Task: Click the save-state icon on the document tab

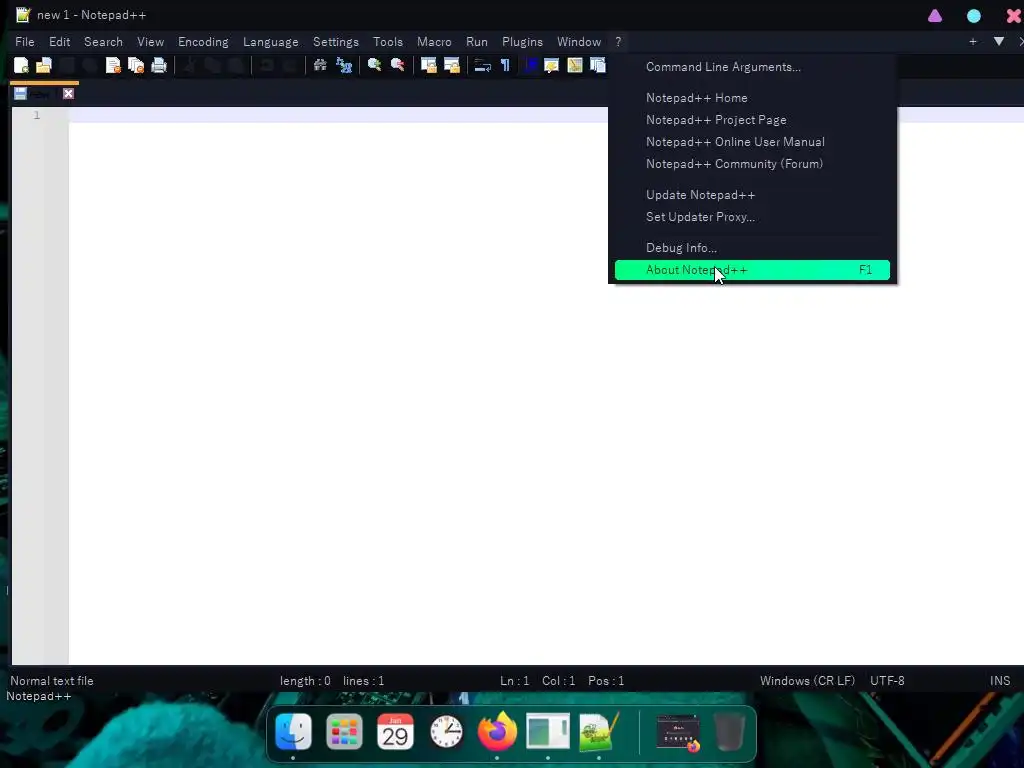Action: point(20,93)
